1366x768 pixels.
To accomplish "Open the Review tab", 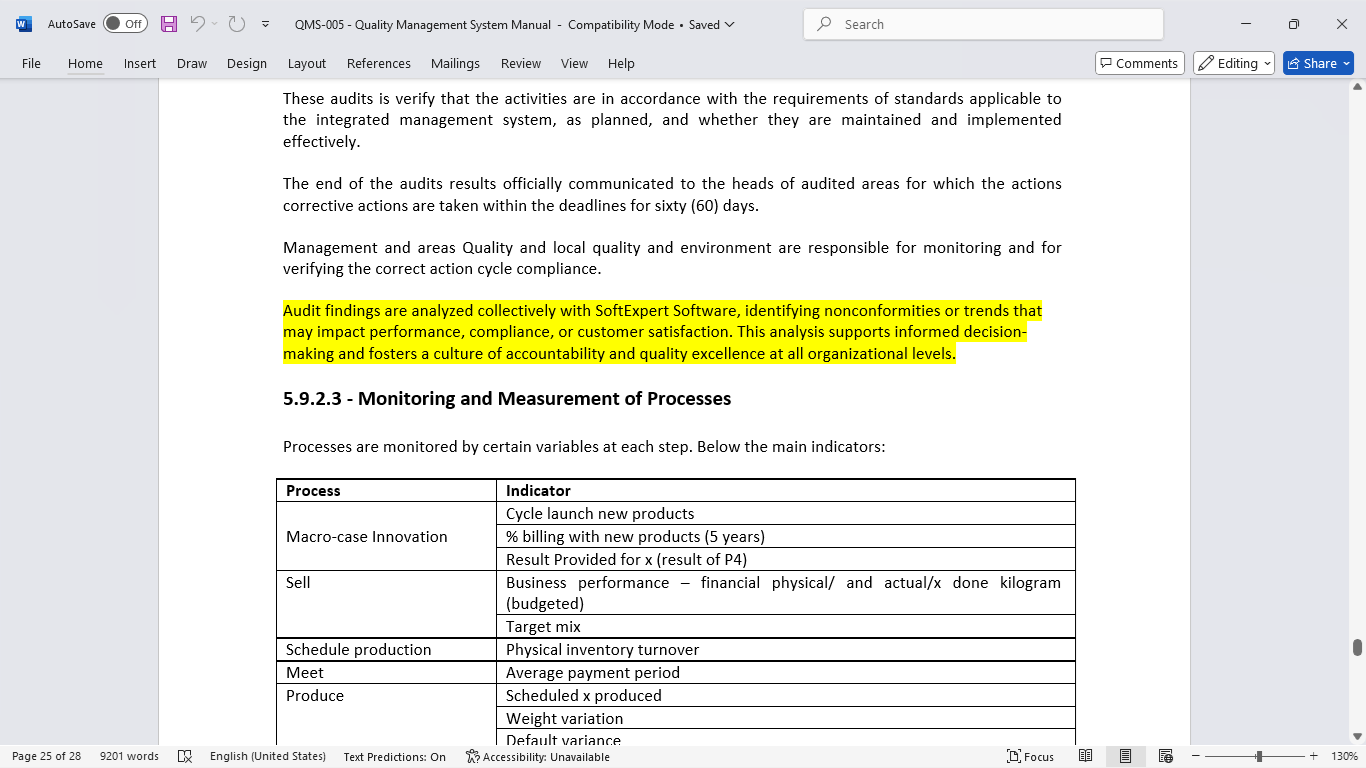I will [521, 63].
